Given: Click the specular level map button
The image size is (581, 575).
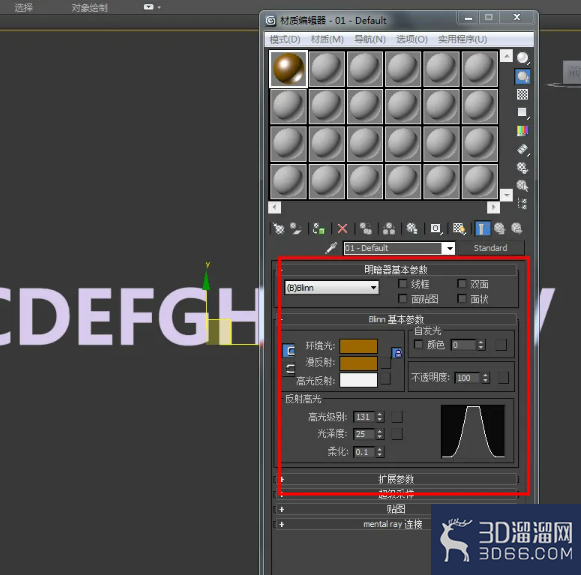Looking at the screenshot, I should tap(397, 417).
